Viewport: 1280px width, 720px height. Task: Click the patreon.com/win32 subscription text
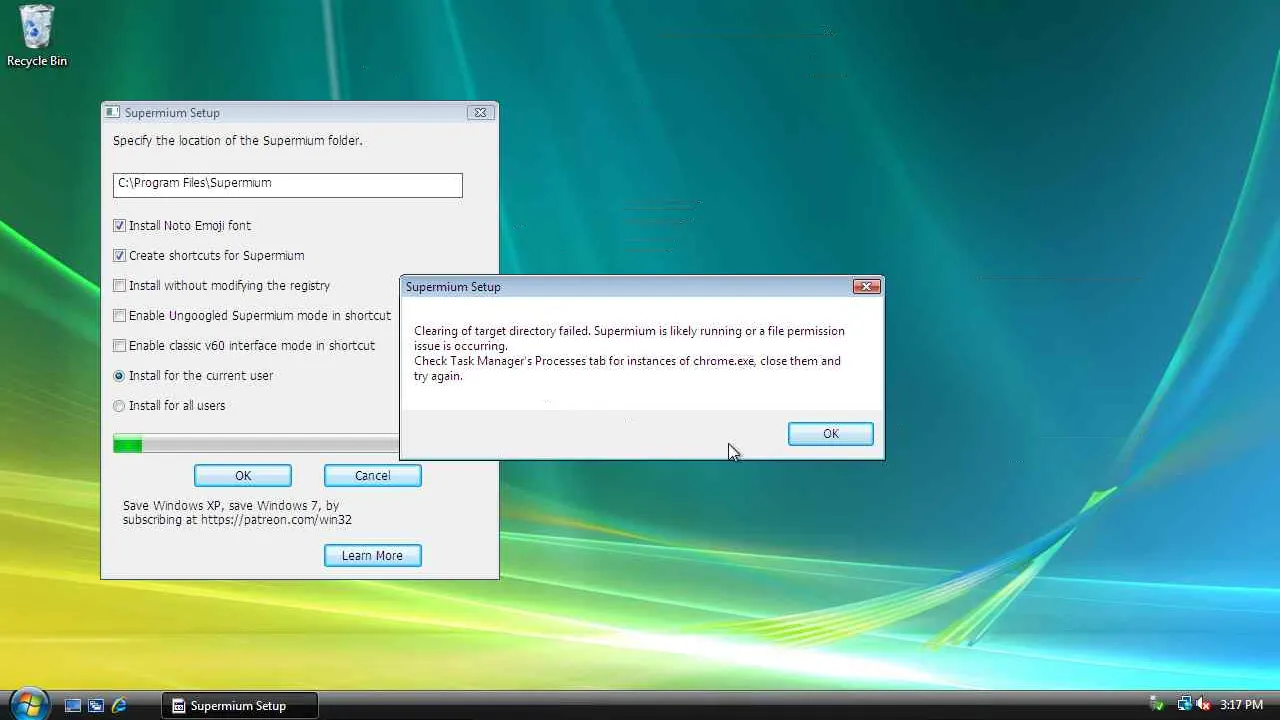237,520
